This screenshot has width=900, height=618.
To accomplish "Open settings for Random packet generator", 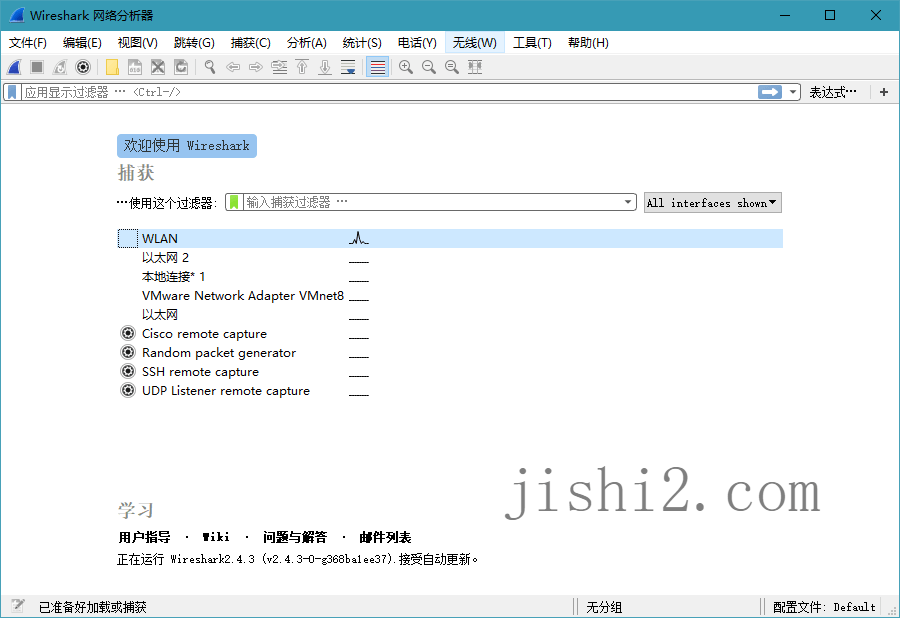I will click(127, 352).
